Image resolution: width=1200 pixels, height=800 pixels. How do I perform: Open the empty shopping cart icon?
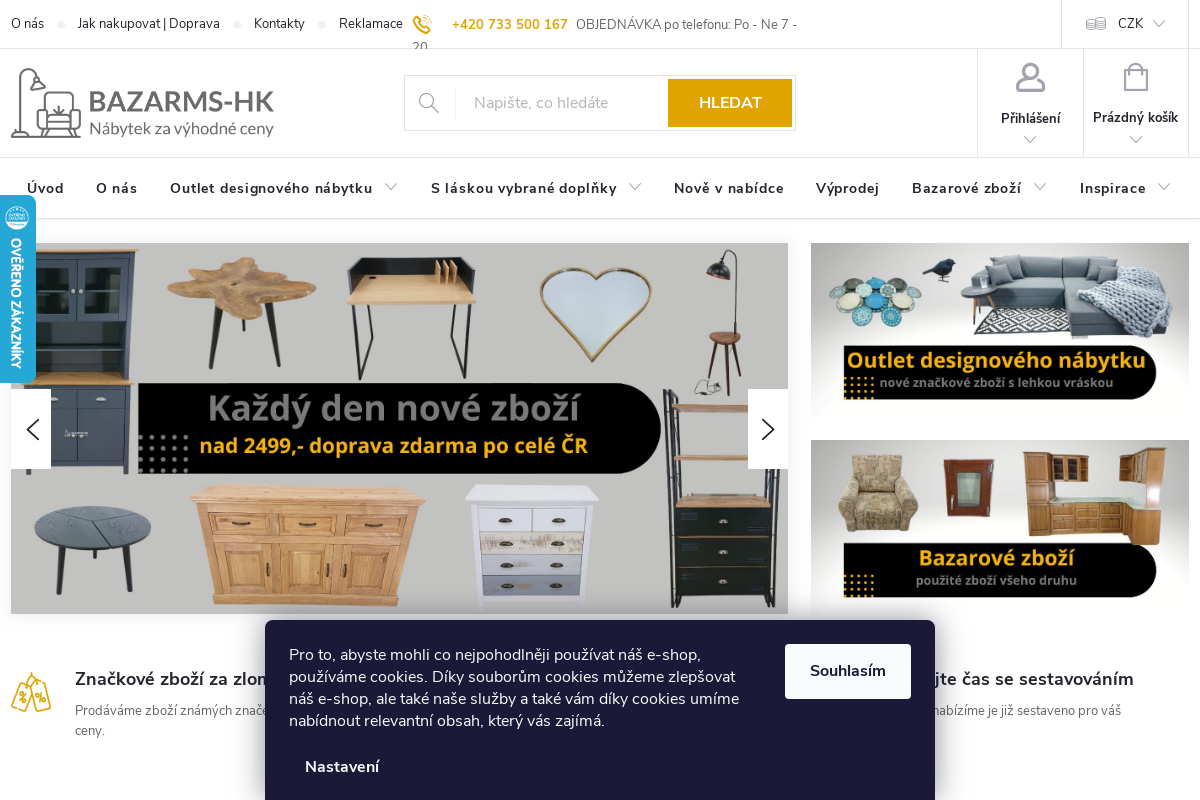1136,78
